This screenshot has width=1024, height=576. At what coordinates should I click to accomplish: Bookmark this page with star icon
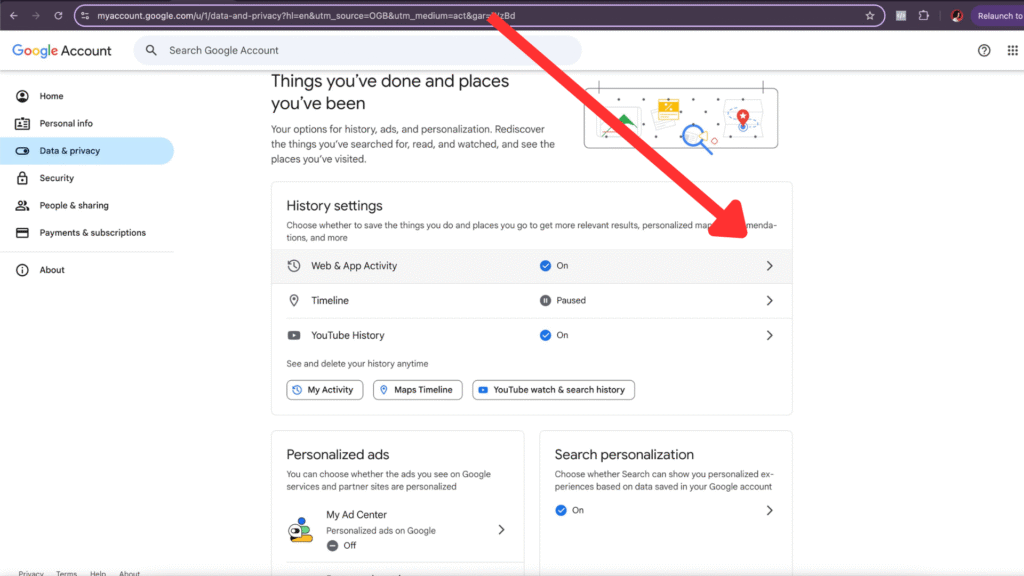870,16
